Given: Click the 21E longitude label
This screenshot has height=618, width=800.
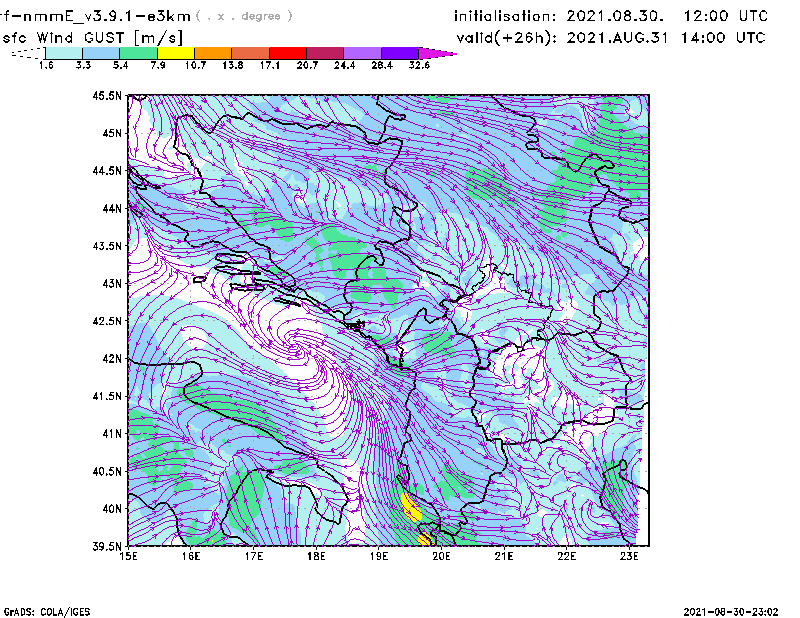Looking at the screenshot, I should (x=504, y=556).
